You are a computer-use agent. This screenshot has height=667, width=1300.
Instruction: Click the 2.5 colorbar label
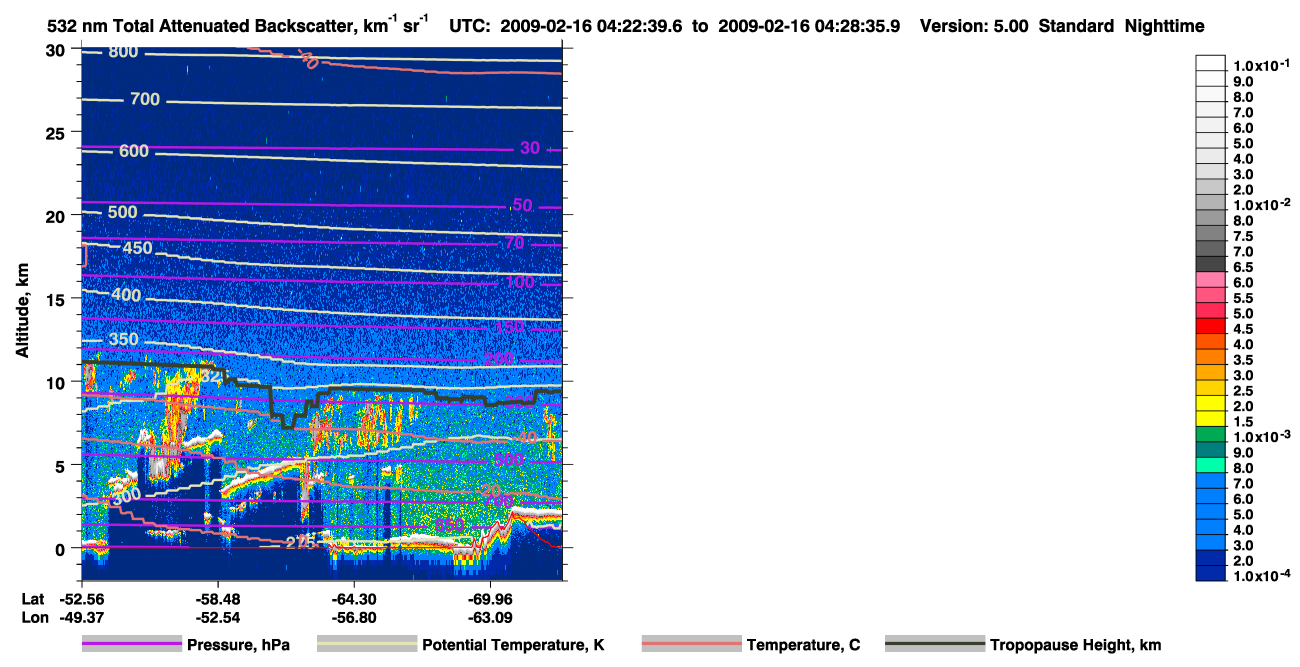point(1243,390)
